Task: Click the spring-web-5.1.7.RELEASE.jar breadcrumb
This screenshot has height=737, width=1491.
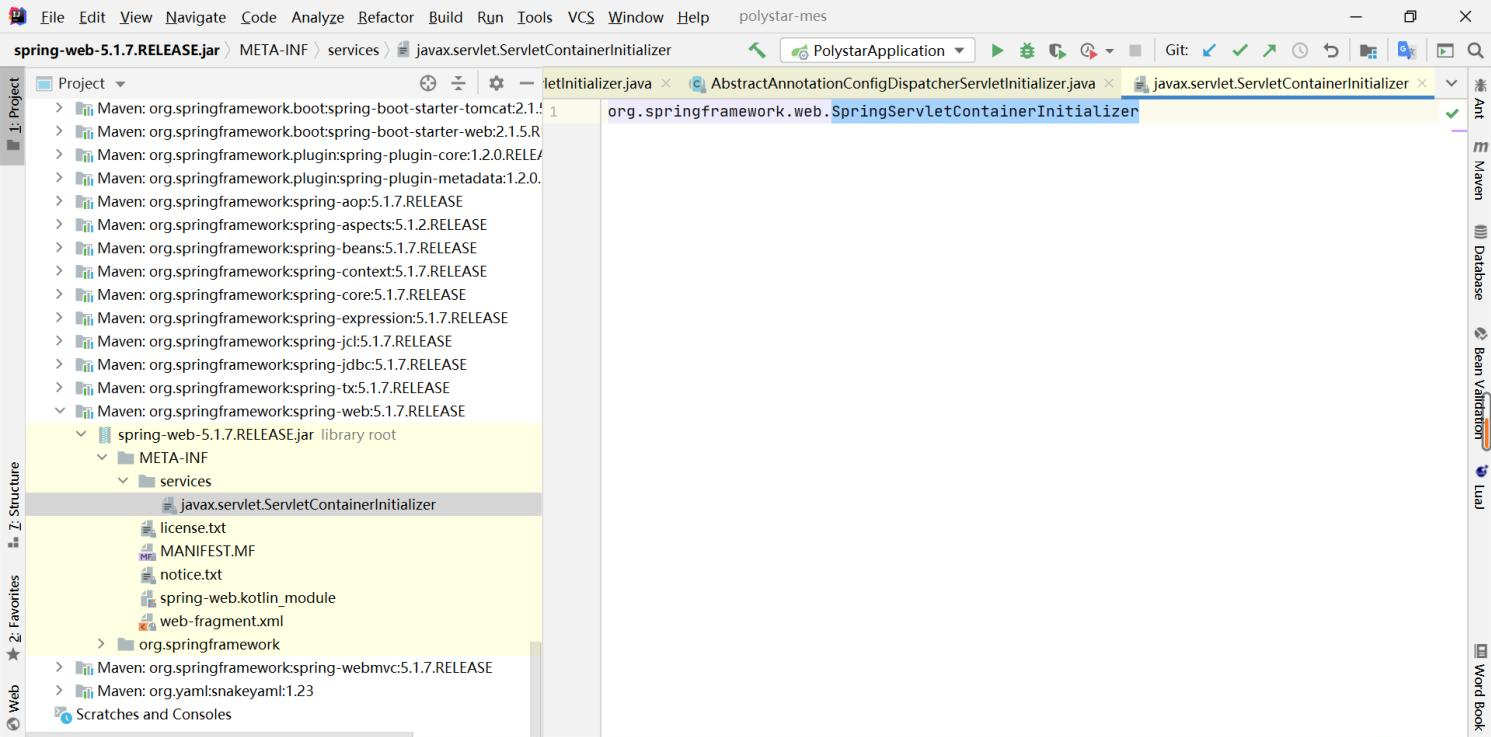Action: (x=117, y=50)
